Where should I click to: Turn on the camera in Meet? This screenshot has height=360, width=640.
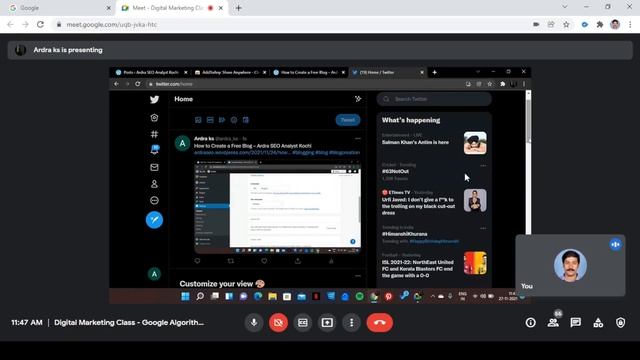[278, 322]
